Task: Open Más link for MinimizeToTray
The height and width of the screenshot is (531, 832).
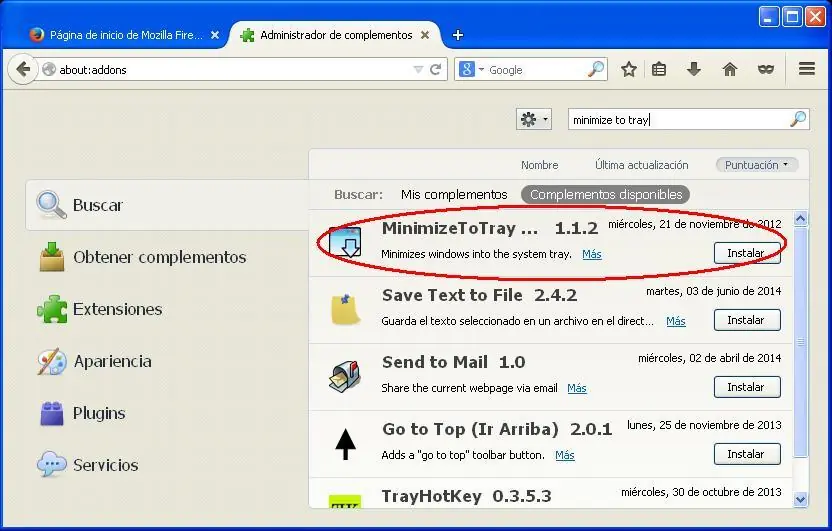Action: point(592,254)
